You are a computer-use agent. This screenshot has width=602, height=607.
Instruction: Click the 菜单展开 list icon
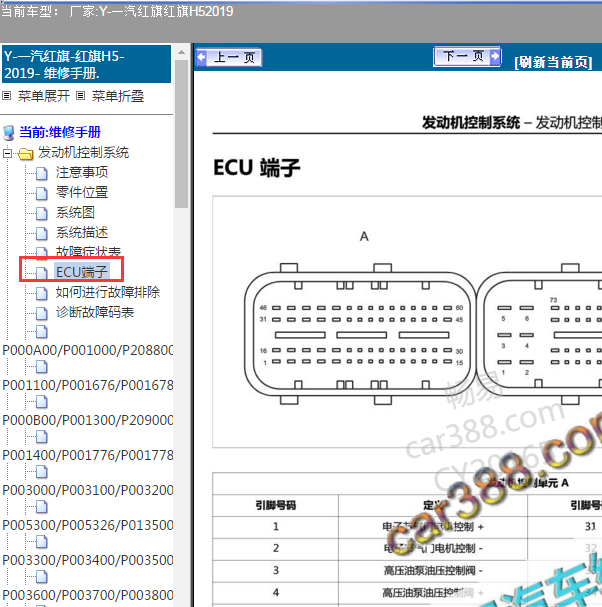[7, 95]
